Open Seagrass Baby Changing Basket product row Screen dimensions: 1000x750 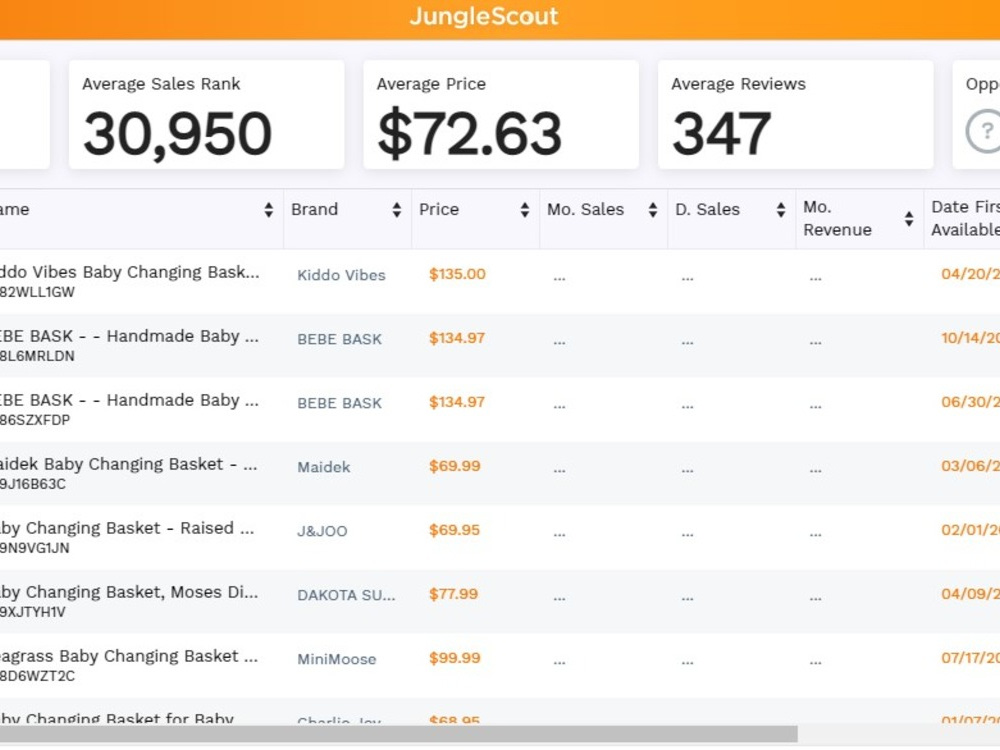coord(500,665)
